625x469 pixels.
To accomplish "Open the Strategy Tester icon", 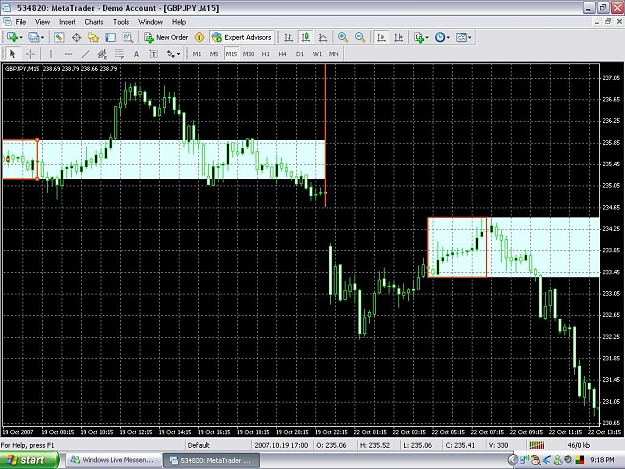I will coord(128,37).
